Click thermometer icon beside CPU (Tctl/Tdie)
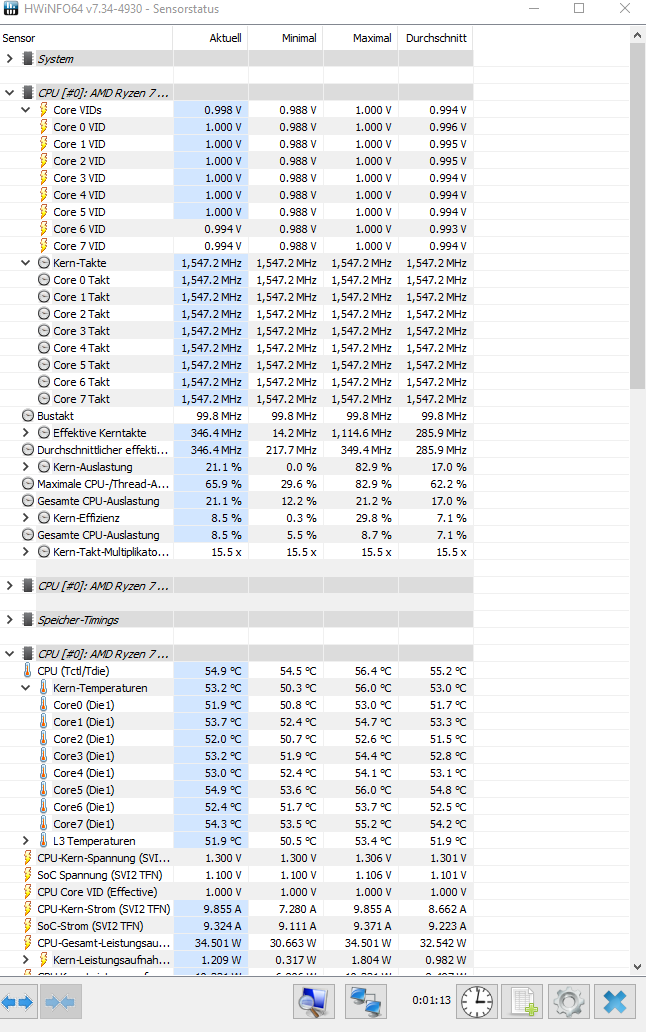646x1032 pixels. [x=27, y=671]
